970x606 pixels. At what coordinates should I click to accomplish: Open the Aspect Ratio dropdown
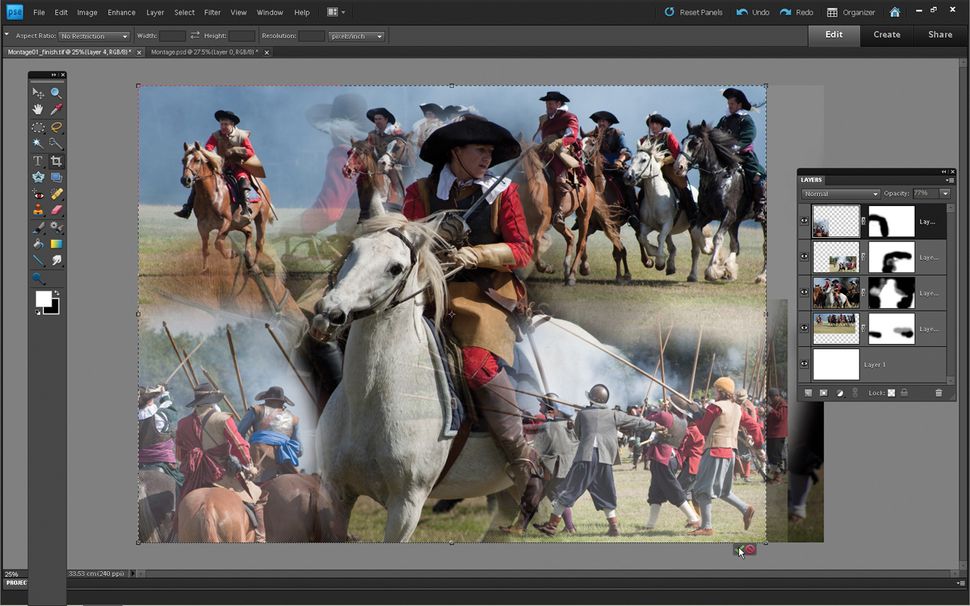click(x=95, y=36)
